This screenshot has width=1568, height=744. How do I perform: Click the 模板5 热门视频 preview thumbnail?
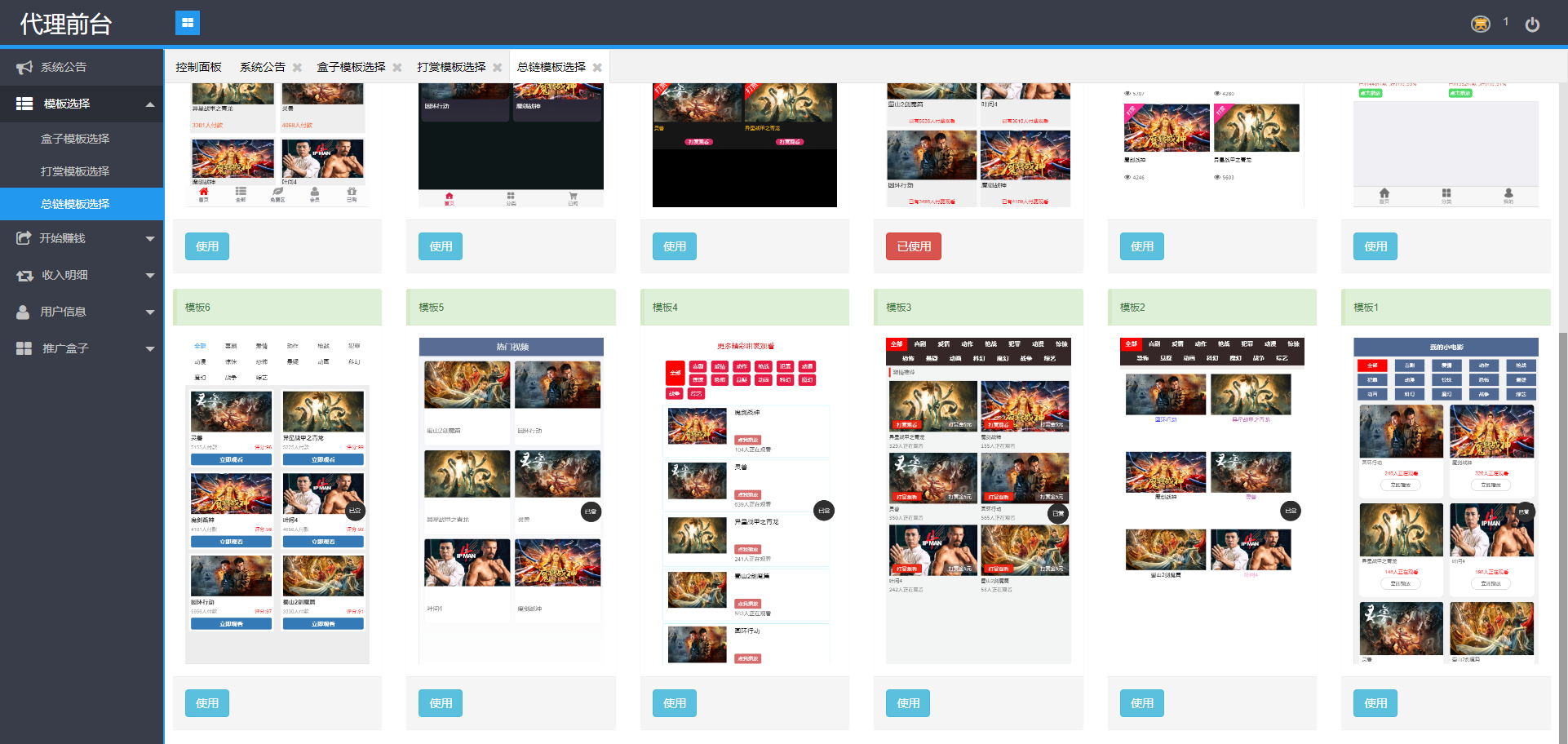(x=512, y=501)
